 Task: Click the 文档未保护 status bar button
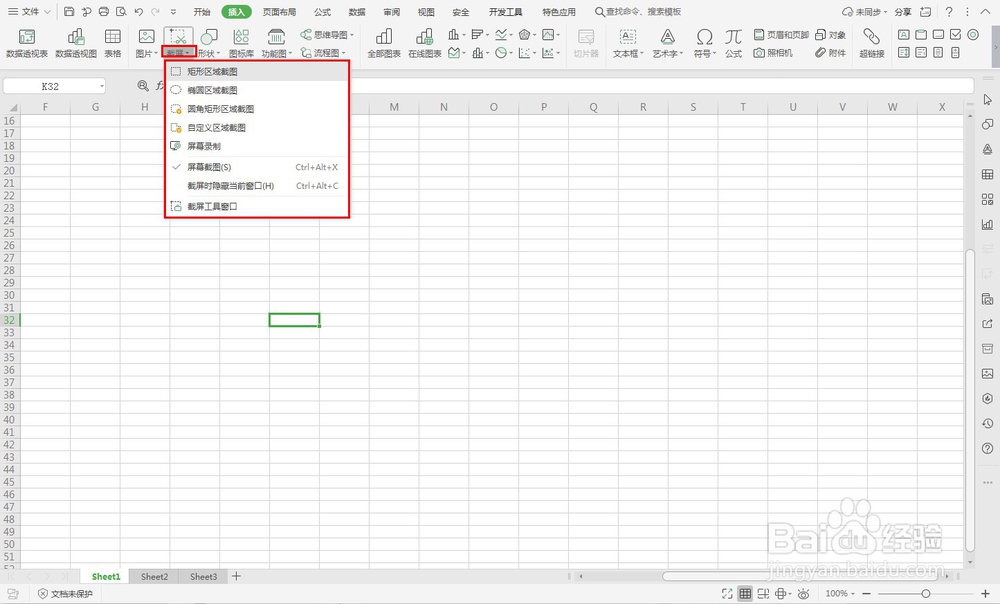coord(65,594)
